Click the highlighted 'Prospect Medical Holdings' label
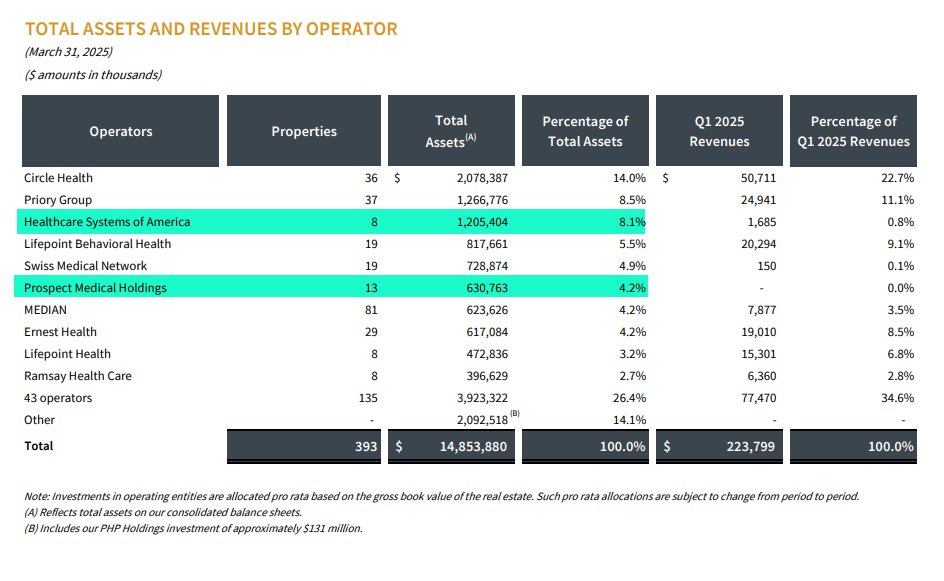Screen dimensions: 944x581 click(95, 288)
